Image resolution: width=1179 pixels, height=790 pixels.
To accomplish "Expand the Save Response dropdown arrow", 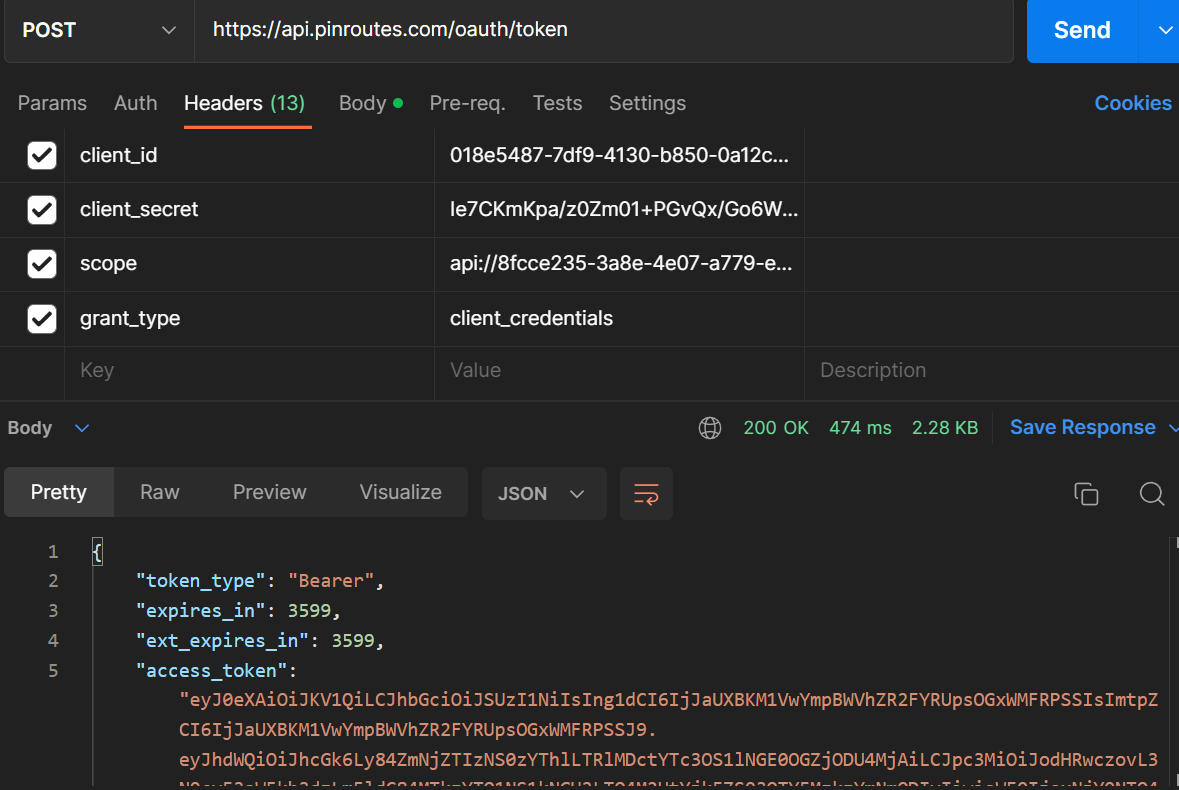I will point(1172,427).
